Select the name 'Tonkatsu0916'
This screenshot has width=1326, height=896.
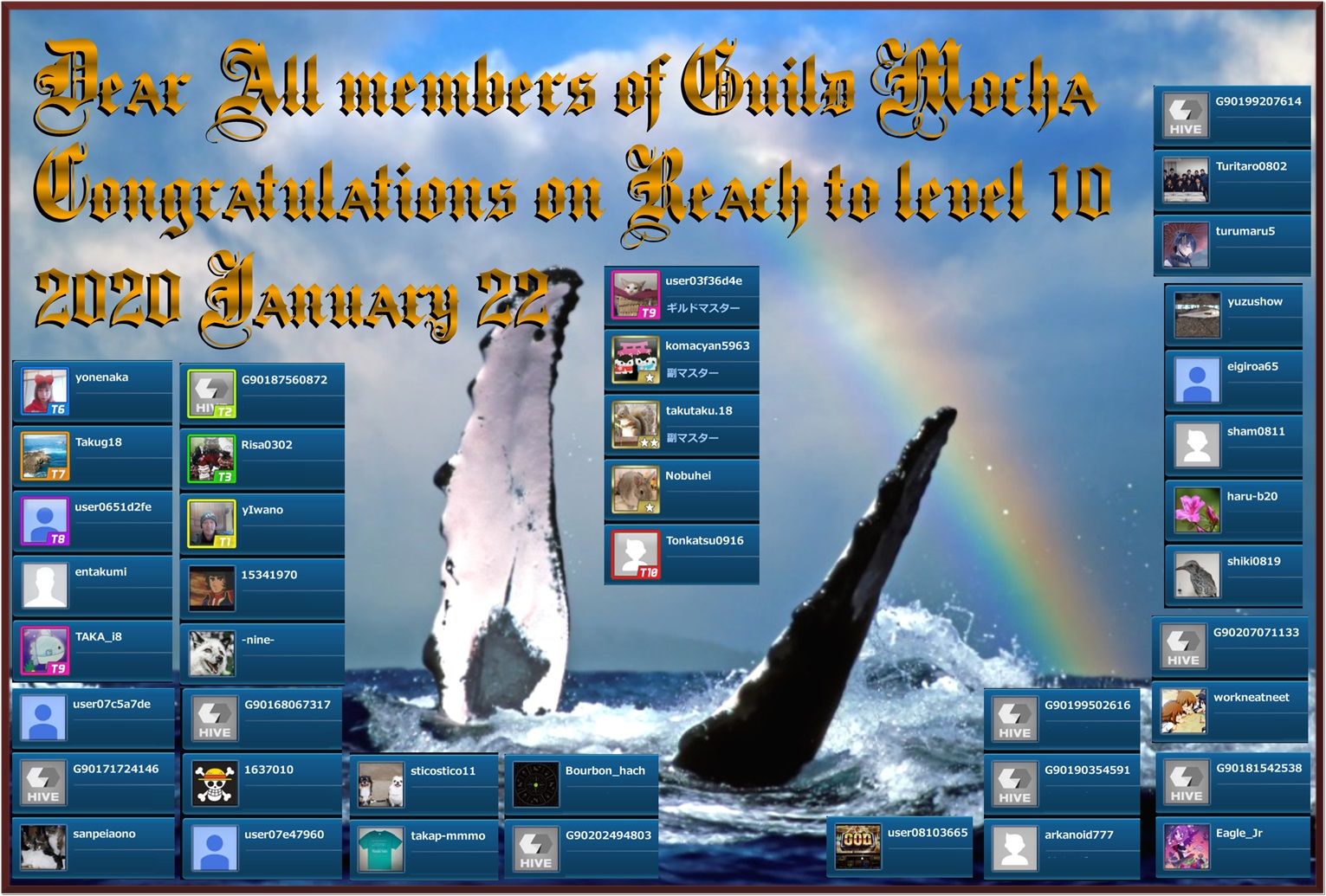point(704,540)
